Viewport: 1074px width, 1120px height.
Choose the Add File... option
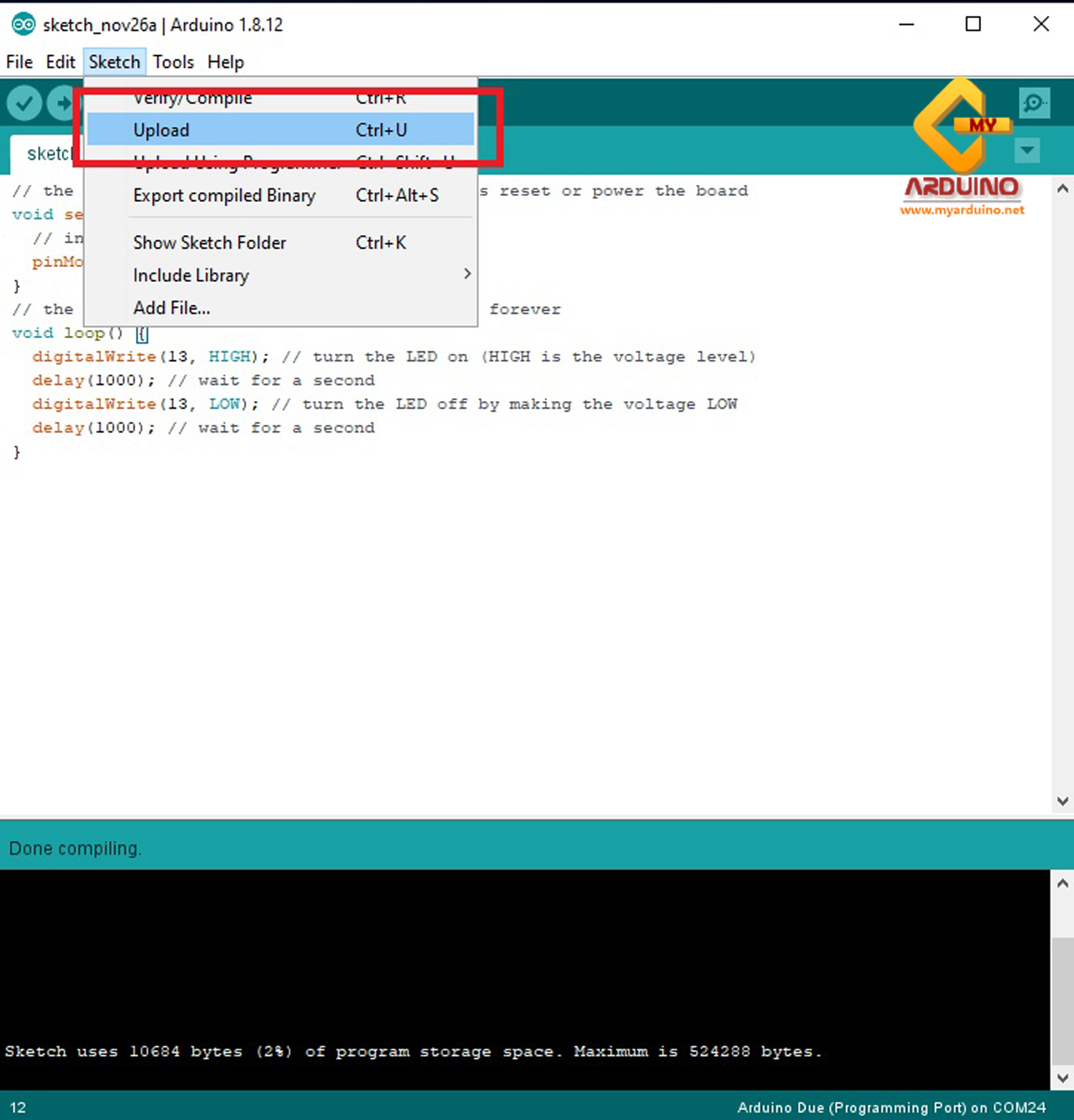(x=171, y=308)
